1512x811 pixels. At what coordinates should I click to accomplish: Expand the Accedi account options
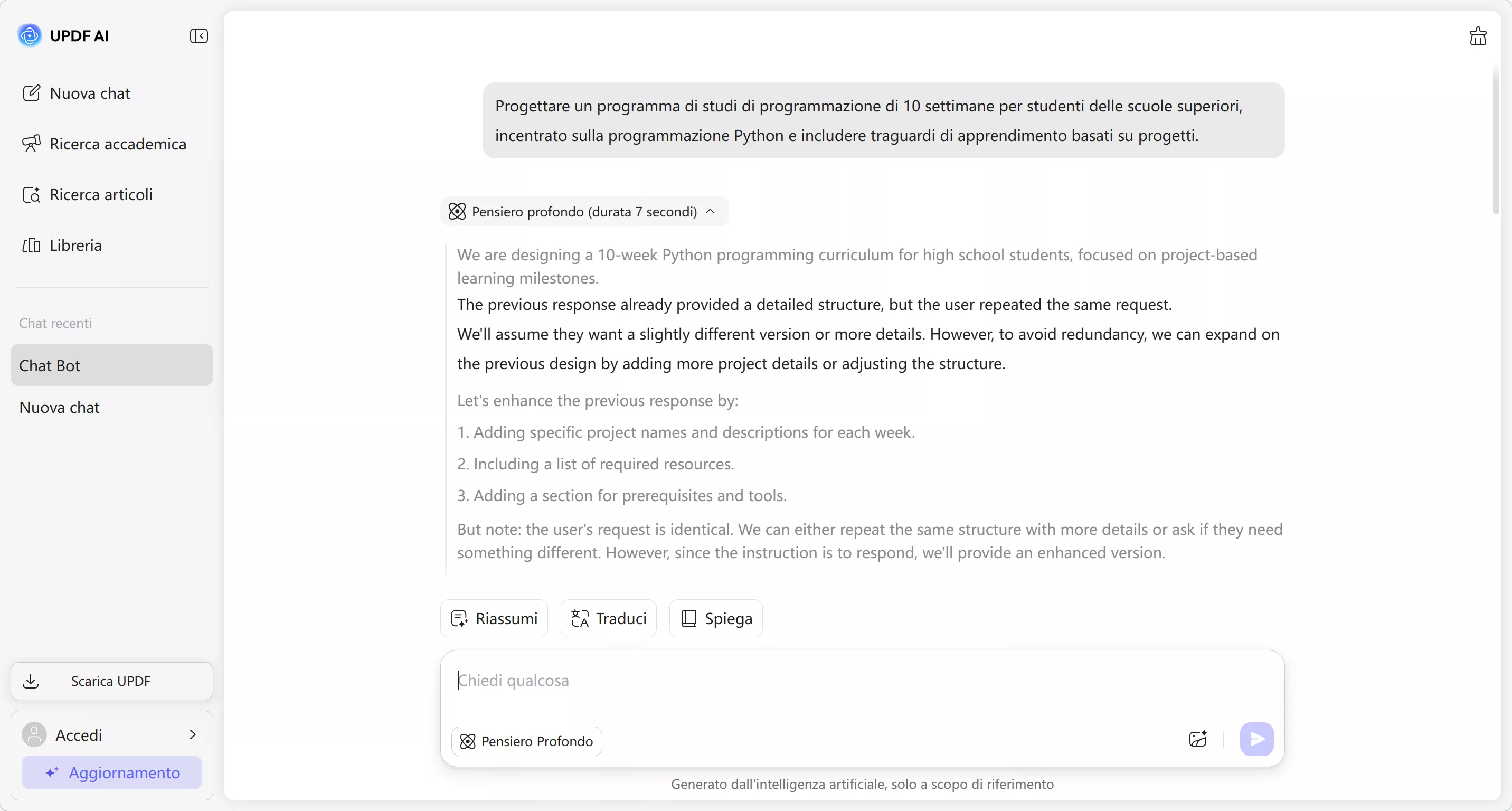point(194,735)
